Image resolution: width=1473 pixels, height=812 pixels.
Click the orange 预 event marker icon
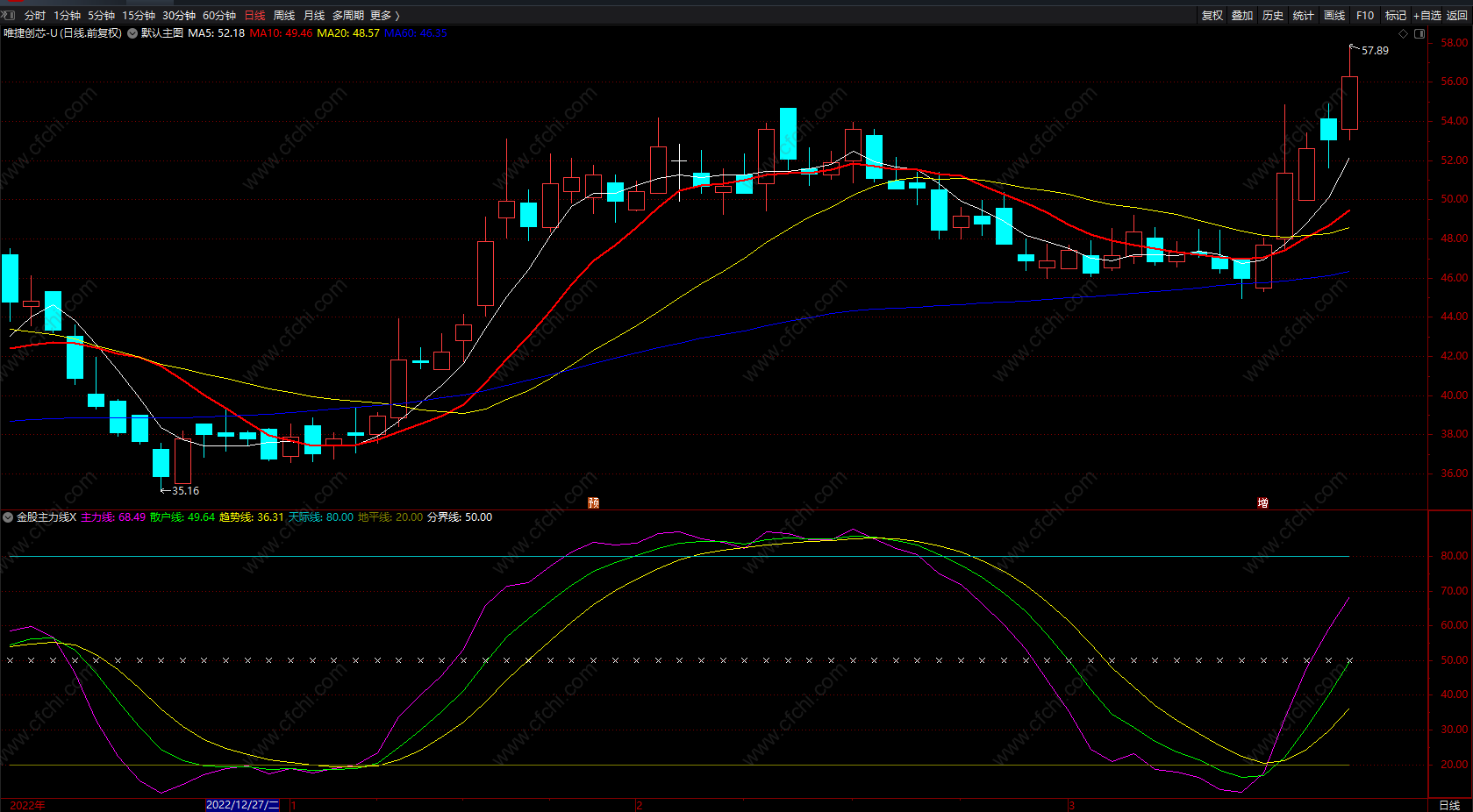click(594, 502)
